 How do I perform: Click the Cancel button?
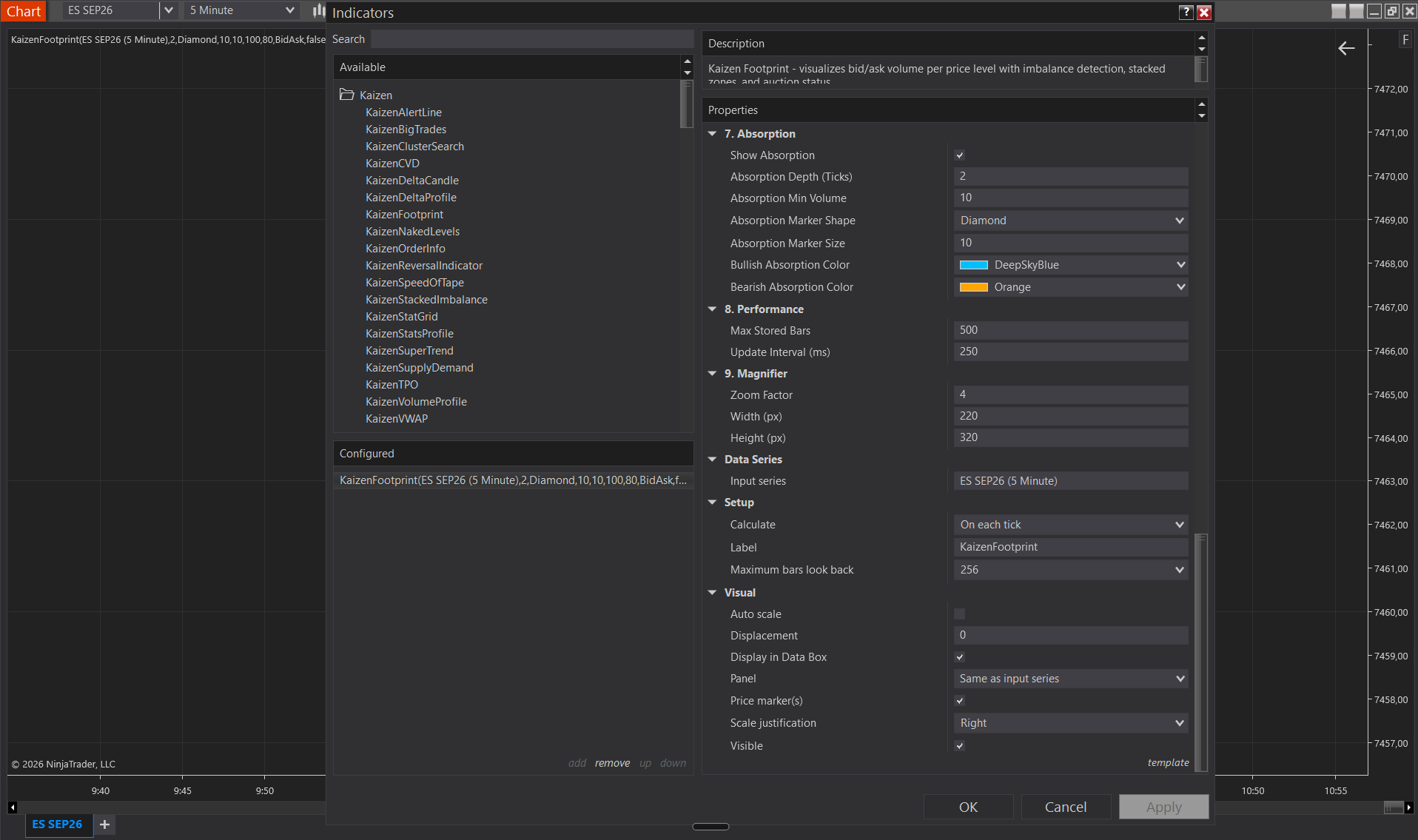(1066, 807)
